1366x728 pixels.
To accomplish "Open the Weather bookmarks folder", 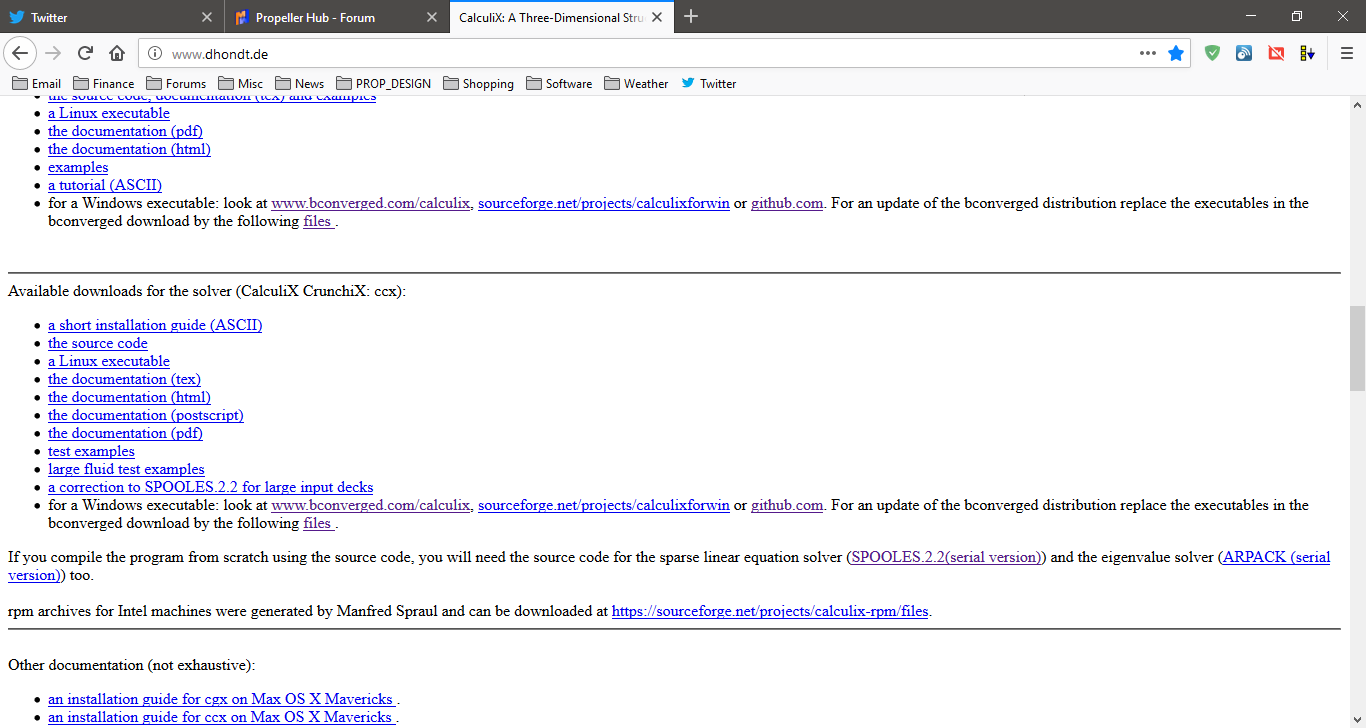I will 636,83.
